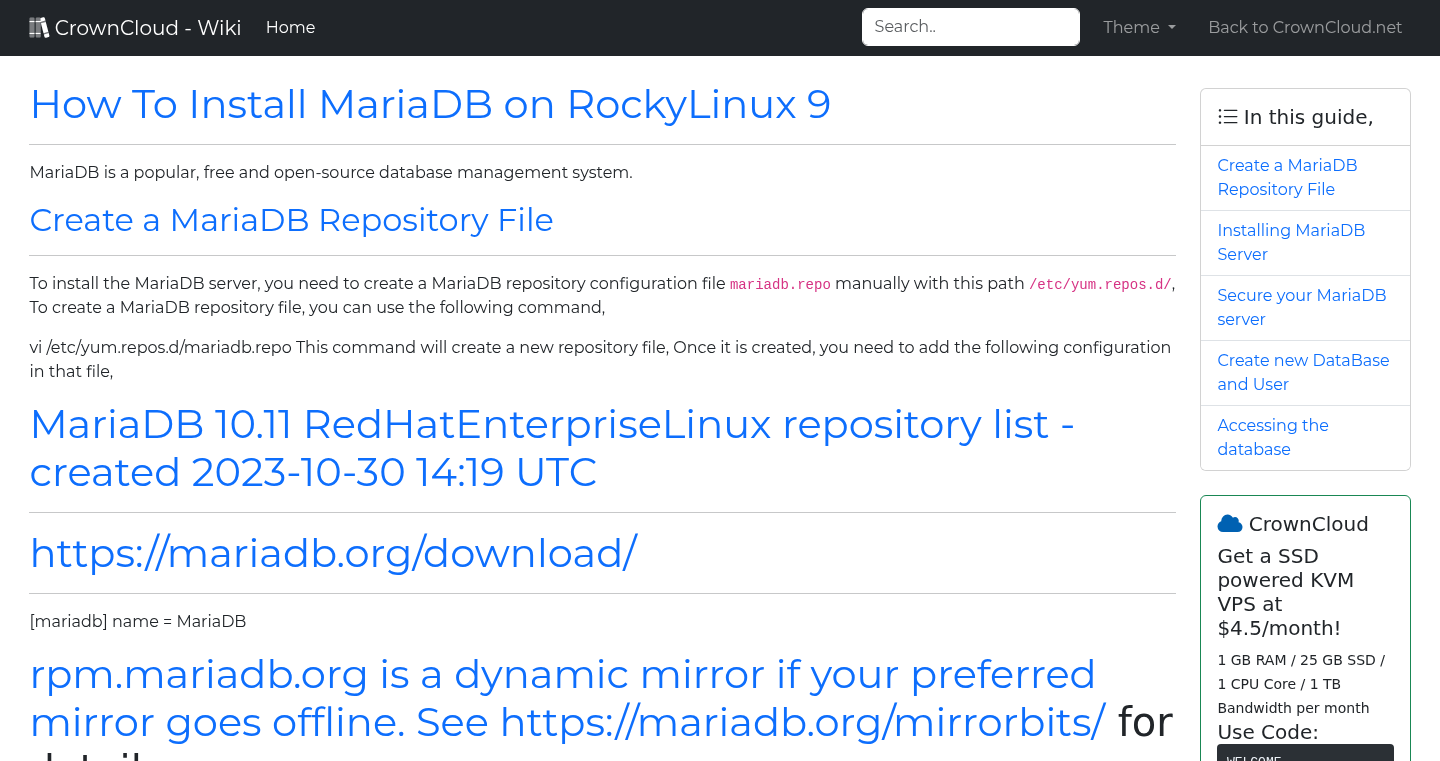Go to 'Accessing the database' section
Viewport: 1440px width, 761px height.
tap(1273, 437)
